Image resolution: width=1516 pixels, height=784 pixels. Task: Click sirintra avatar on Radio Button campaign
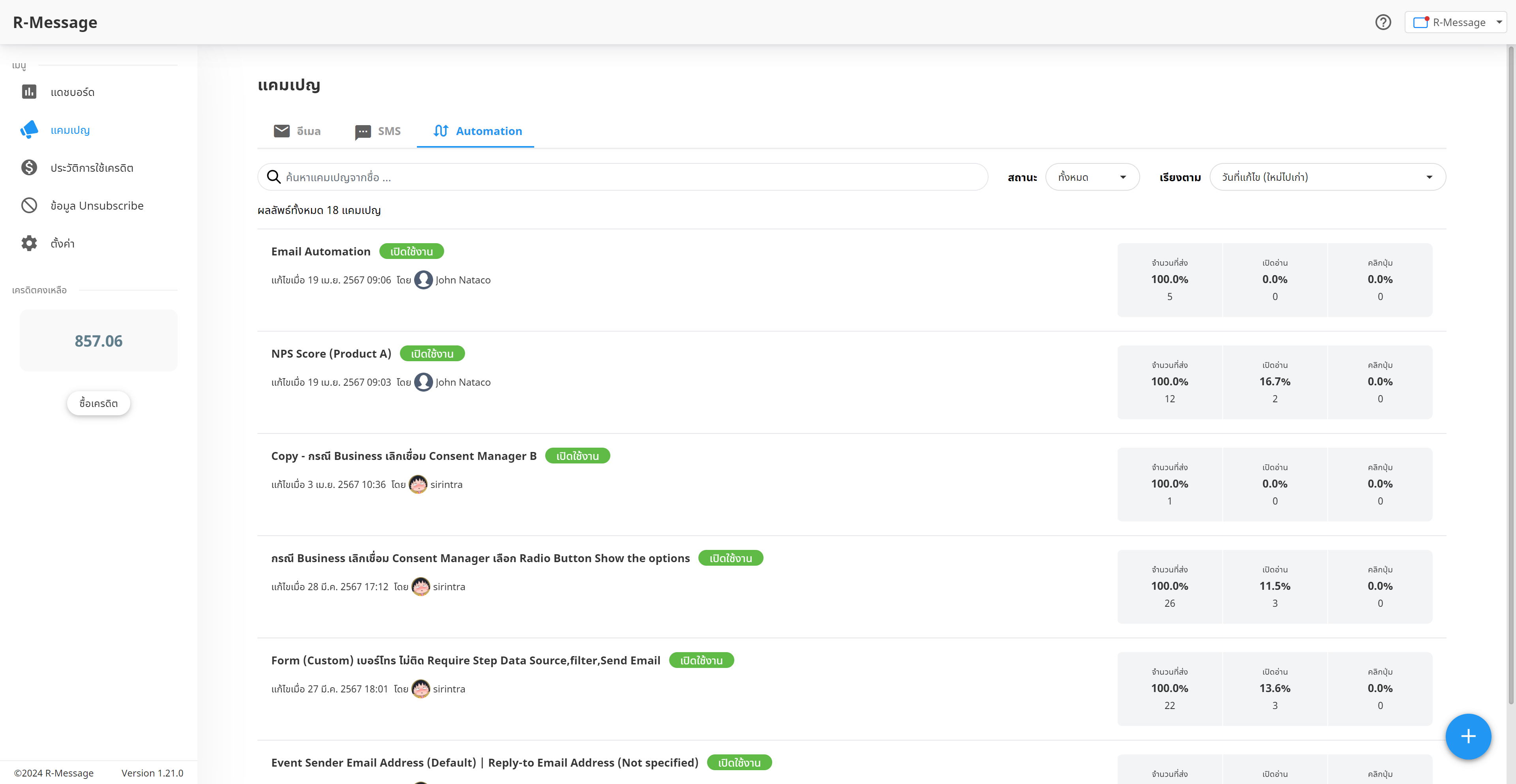[x=421, y=586]
